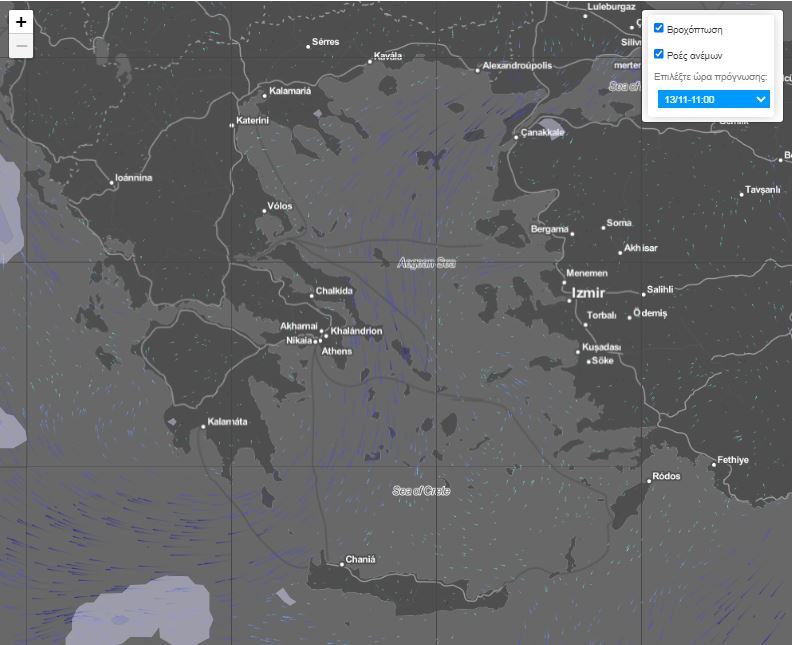The image size is (793, 645).
Task: Zoom in on the map
Action: 21,22
